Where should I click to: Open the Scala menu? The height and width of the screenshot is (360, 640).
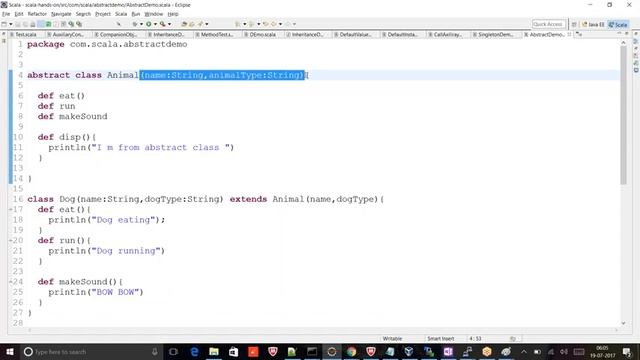121,14
